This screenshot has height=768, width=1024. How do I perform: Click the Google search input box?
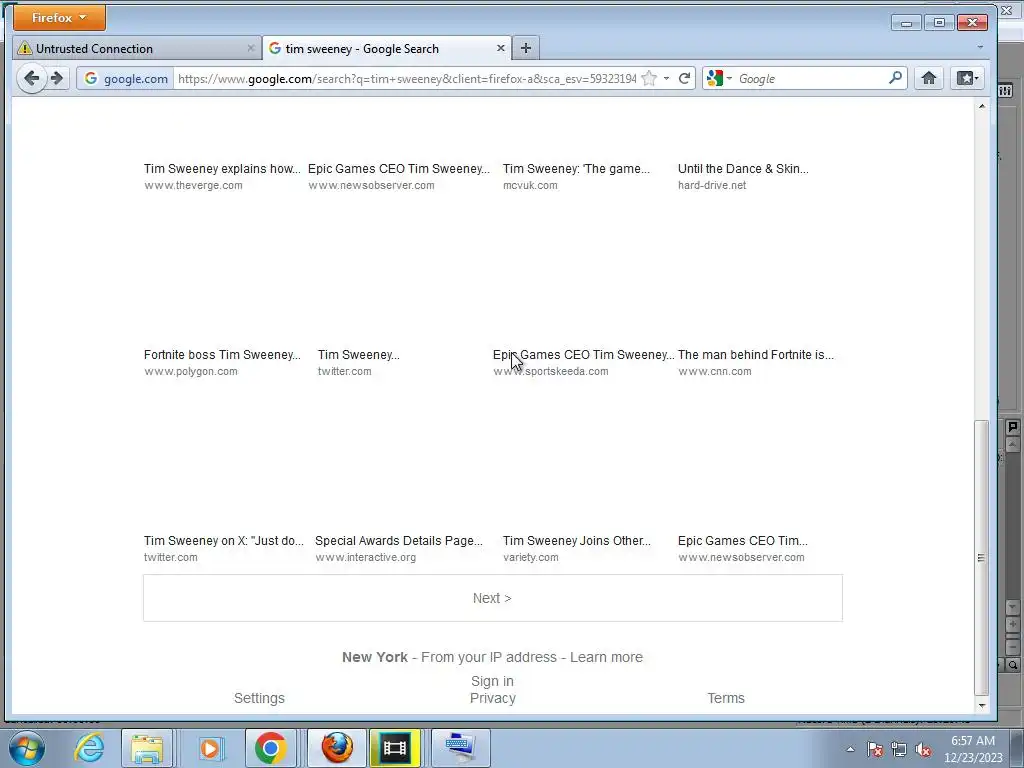click(x=811, y=79)
